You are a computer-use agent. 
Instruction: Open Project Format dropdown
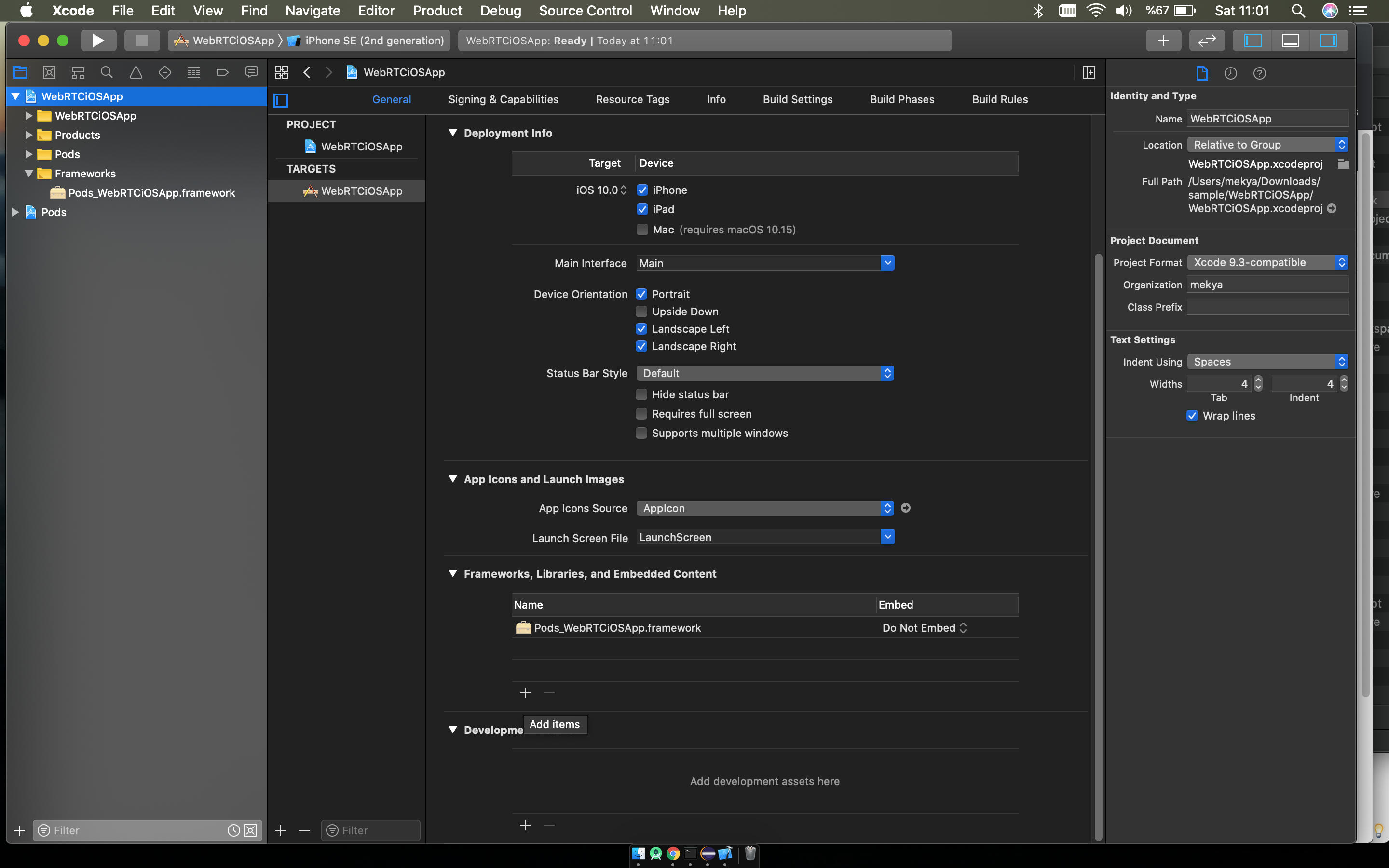point(1267,262)
